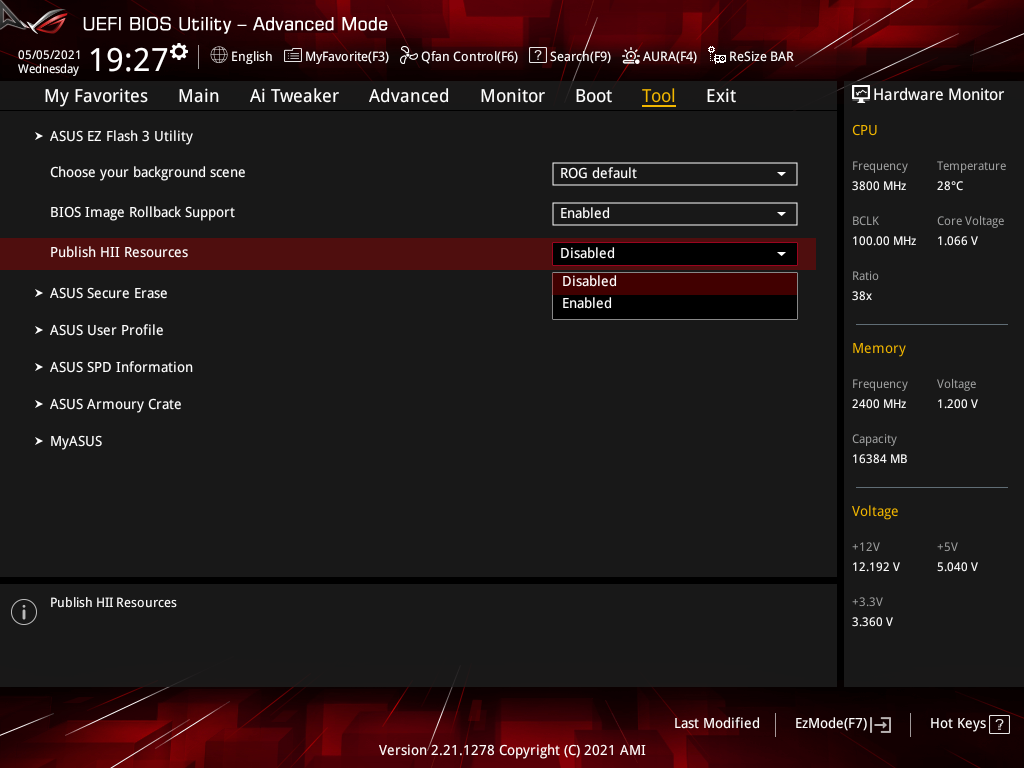Click CPU frequency value 3800 MHz
Viewport: 1024px width, 768px height.
(x=878, y=185)
